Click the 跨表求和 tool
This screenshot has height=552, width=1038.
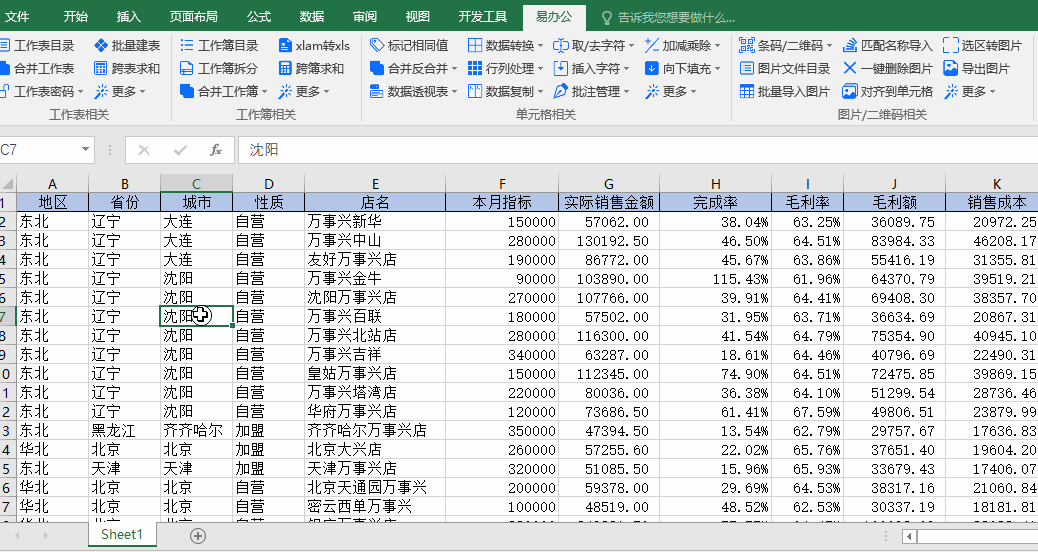click(x=127, y=68)
